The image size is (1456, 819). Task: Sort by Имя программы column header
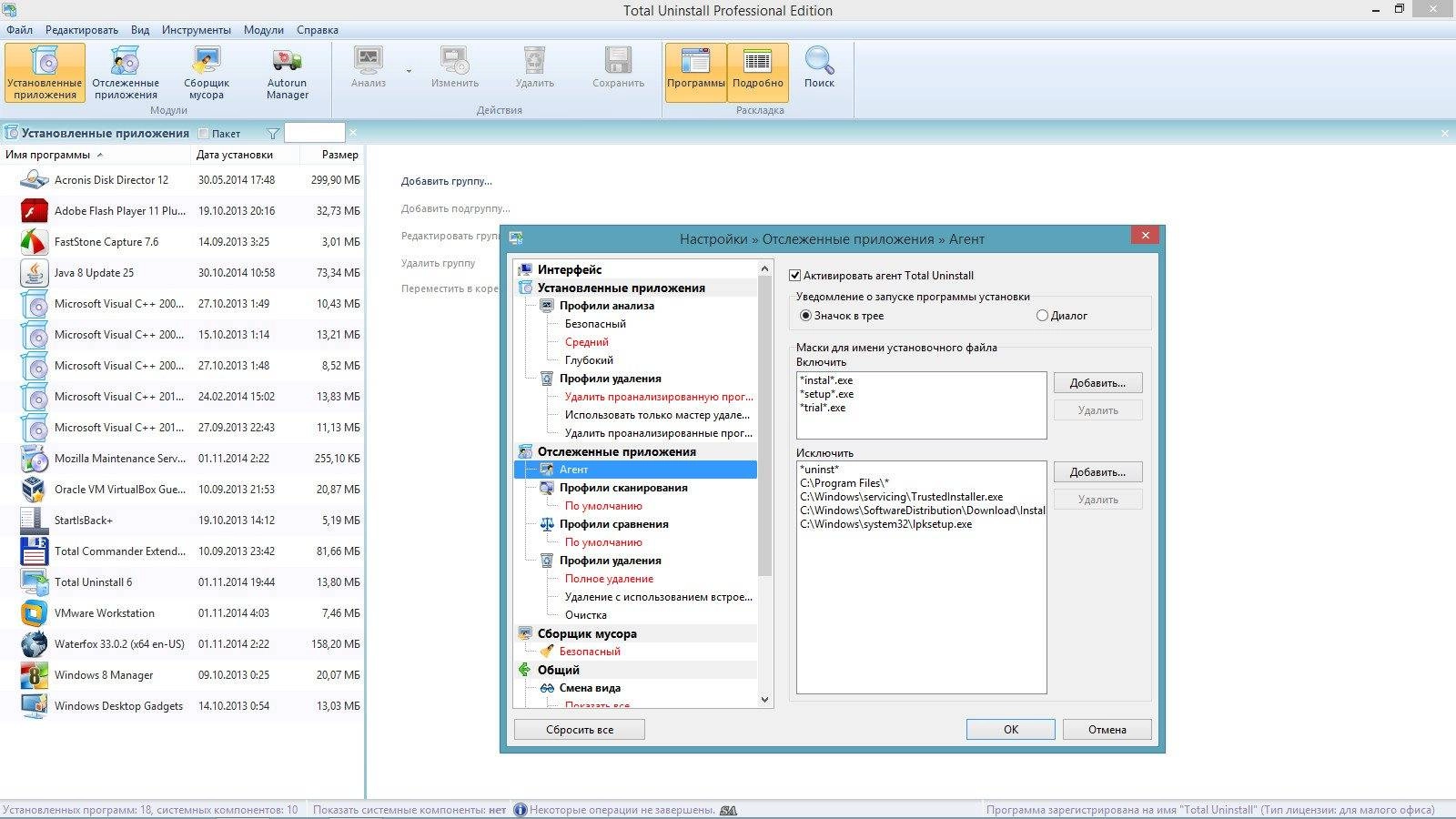[96, 155]
